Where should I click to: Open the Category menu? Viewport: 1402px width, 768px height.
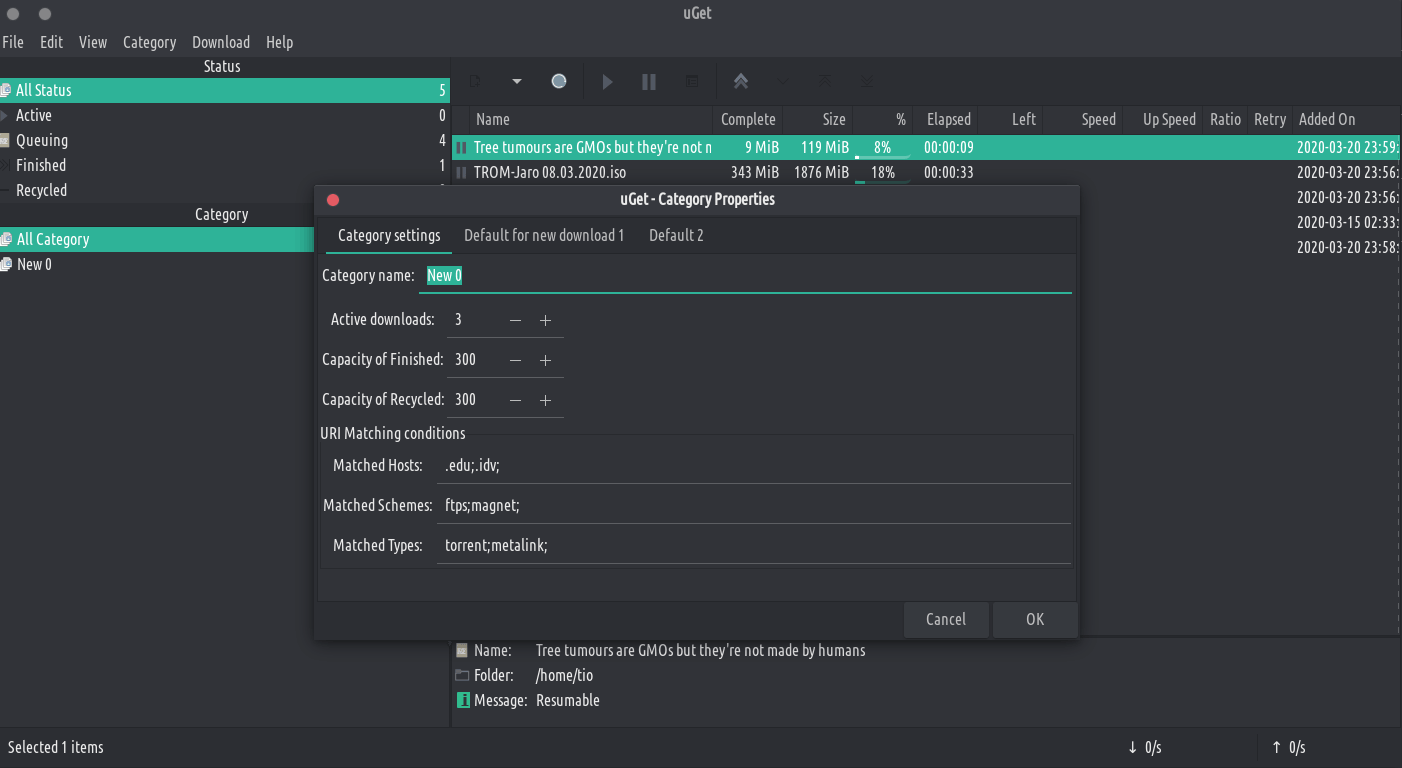149,42
